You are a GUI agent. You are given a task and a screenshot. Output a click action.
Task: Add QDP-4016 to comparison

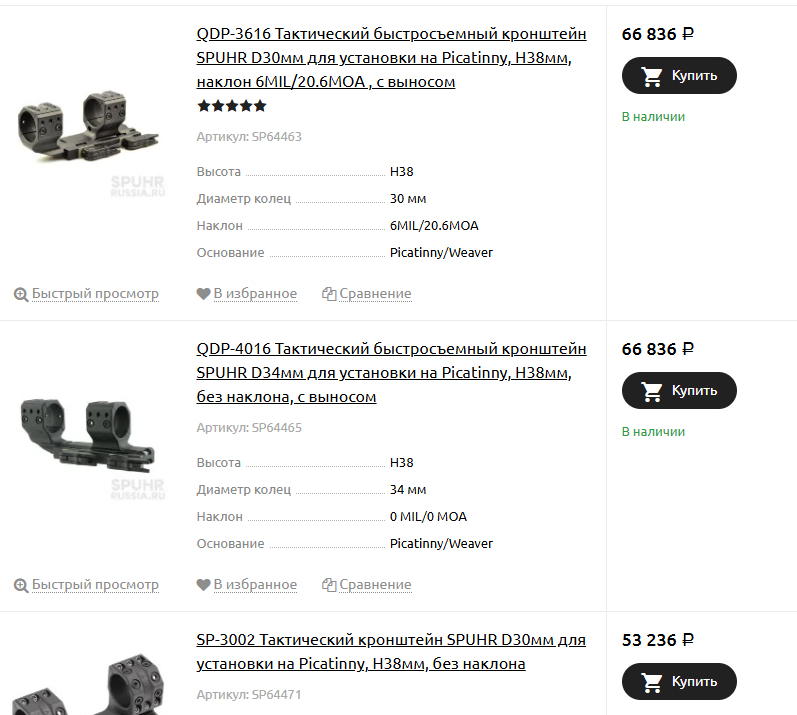tap(375, 585)
